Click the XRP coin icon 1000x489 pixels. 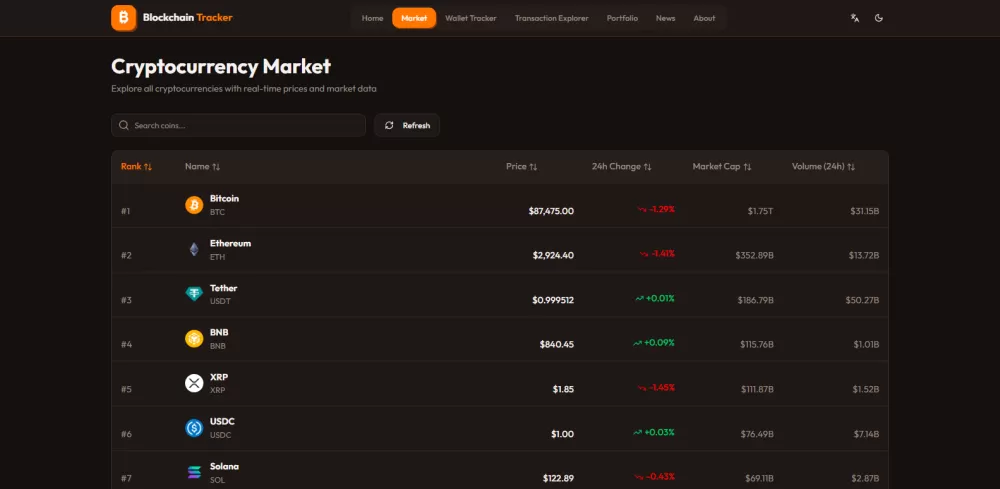(x=194, y=383)
